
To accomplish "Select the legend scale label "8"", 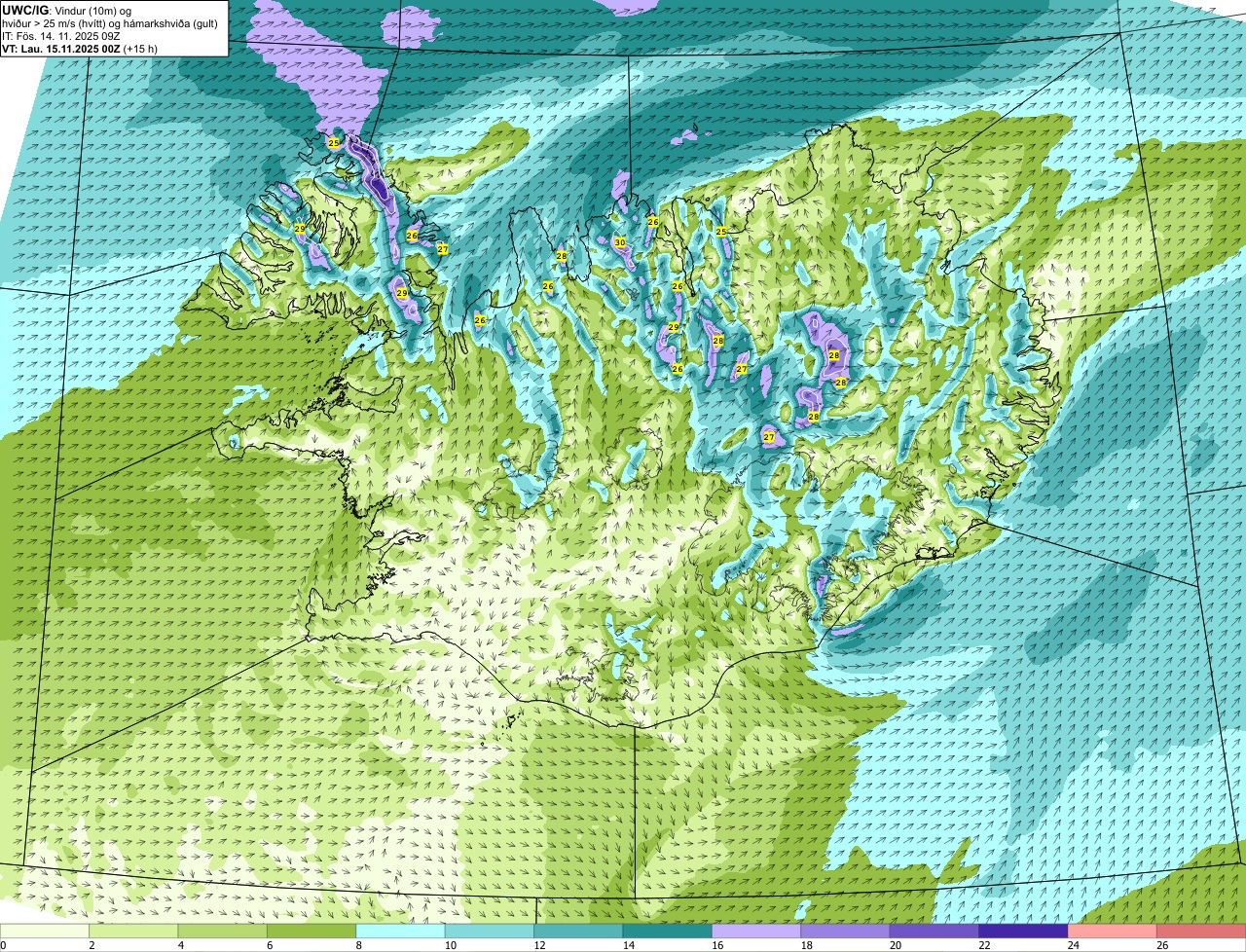I will (x=358, y=944).
